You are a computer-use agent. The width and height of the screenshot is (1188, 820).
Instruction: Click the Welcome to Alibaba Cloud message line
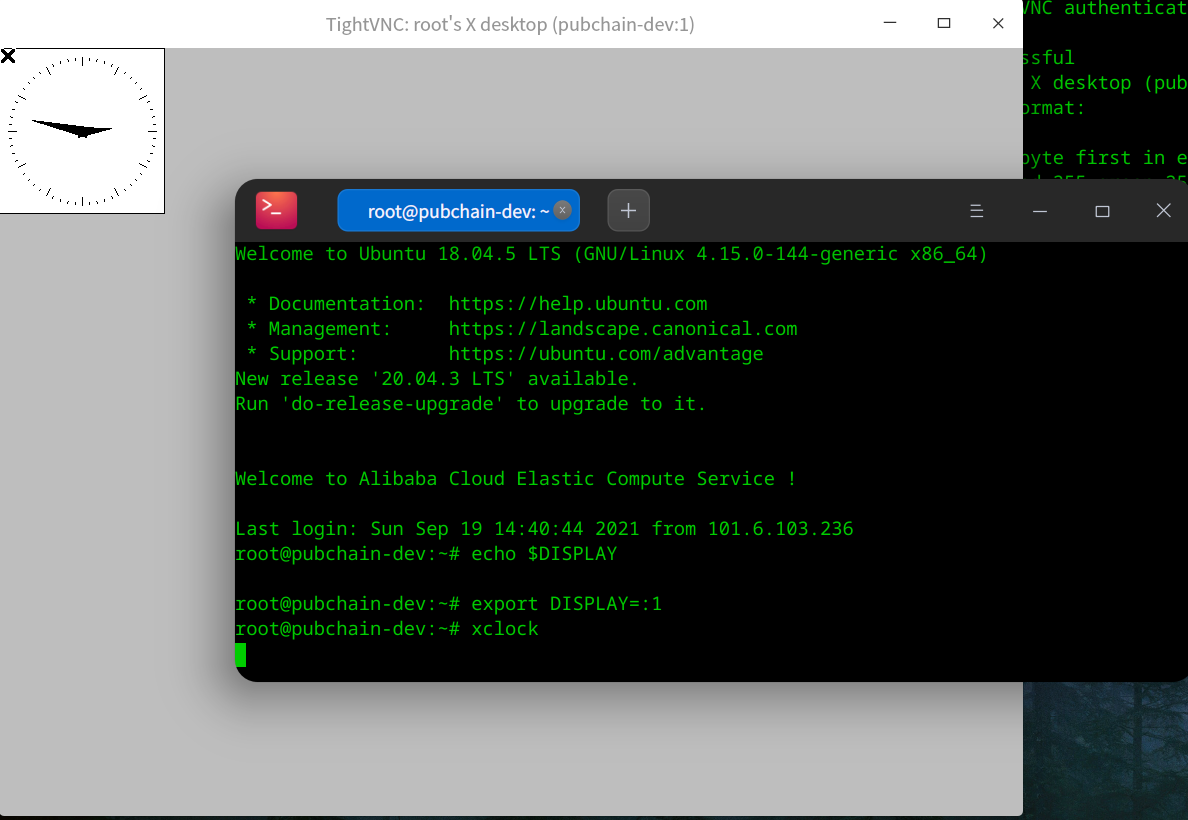coord(513,478)
